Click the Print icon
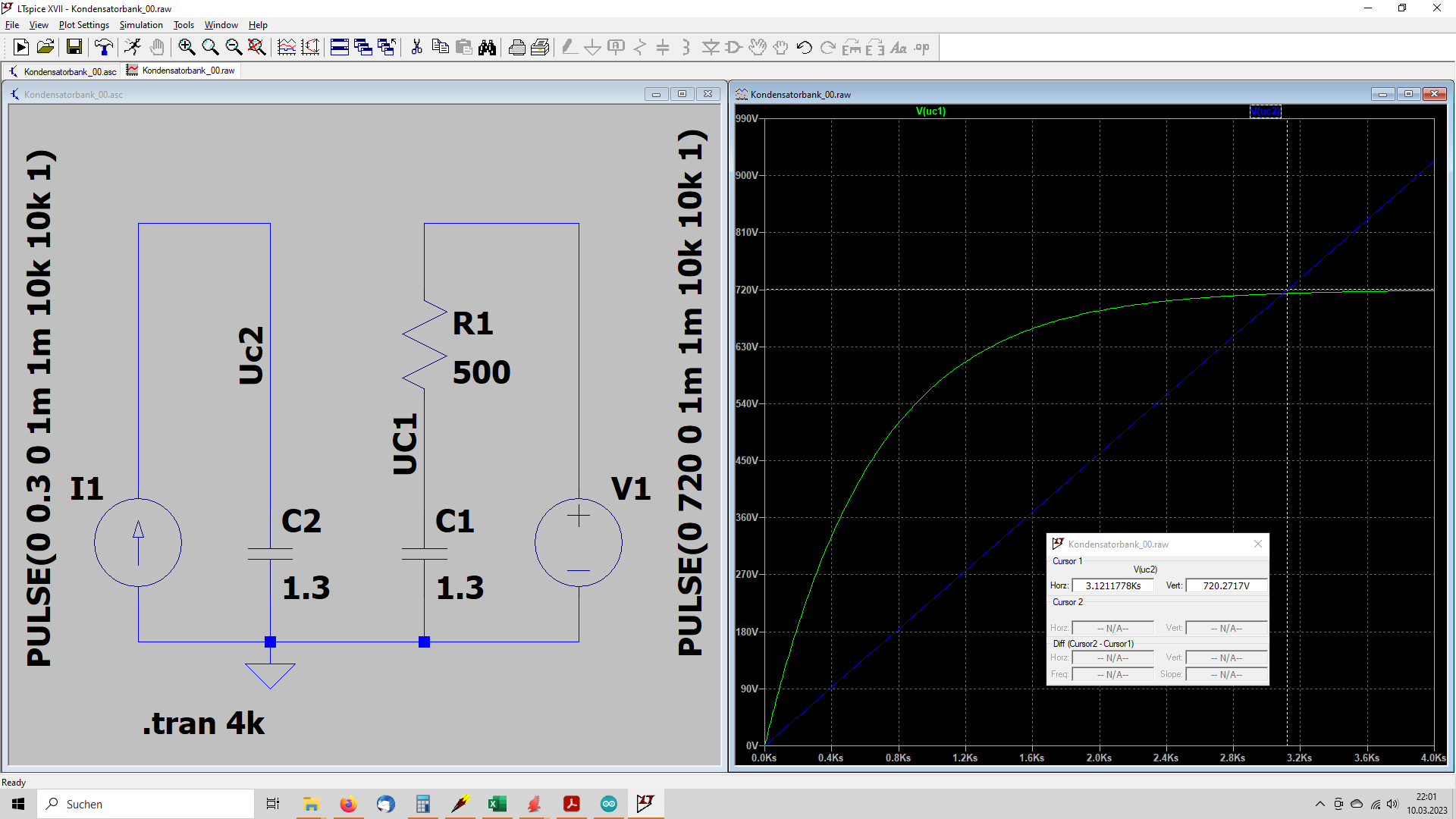This screenshot has height=819, width=1456. pos(516,47)
